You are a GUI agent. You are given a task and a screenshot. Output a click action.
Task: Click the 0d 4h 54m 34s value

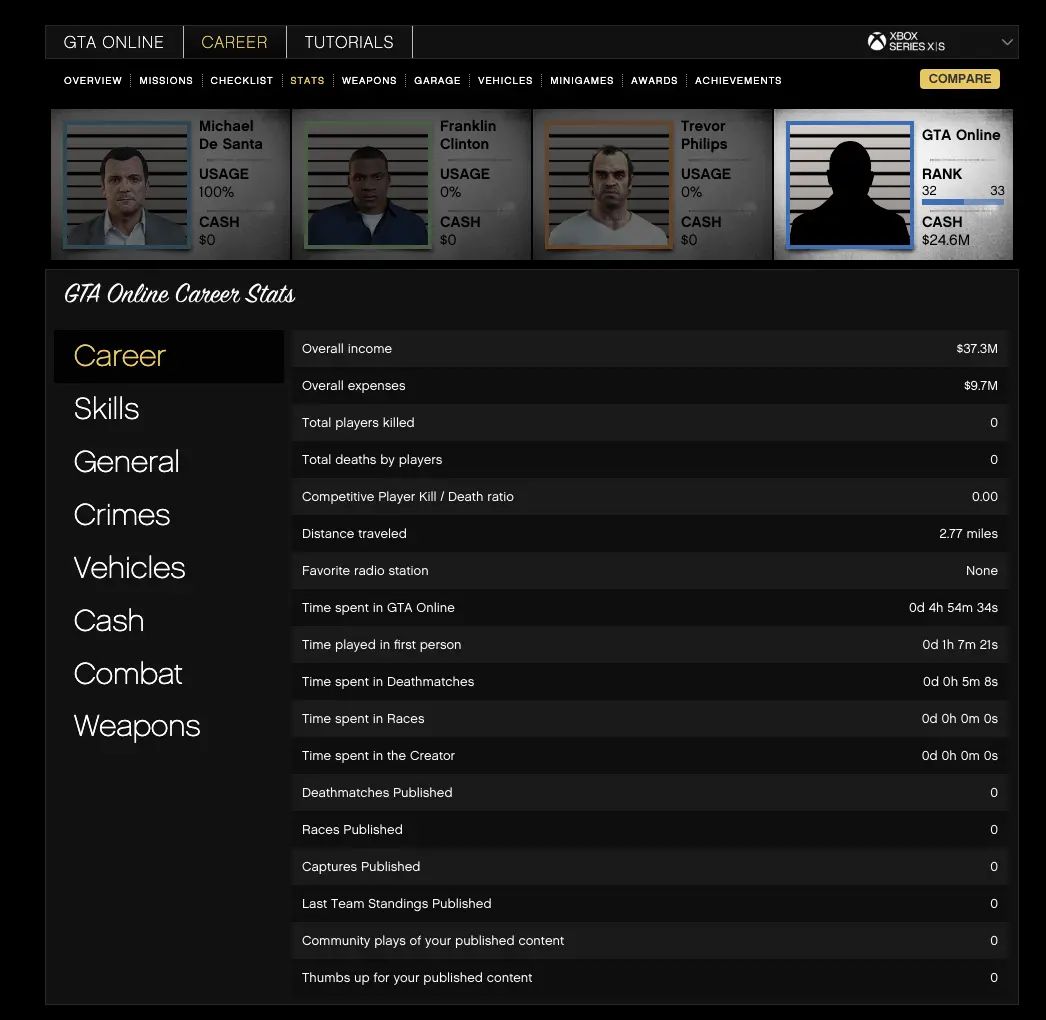coord(953,608)
